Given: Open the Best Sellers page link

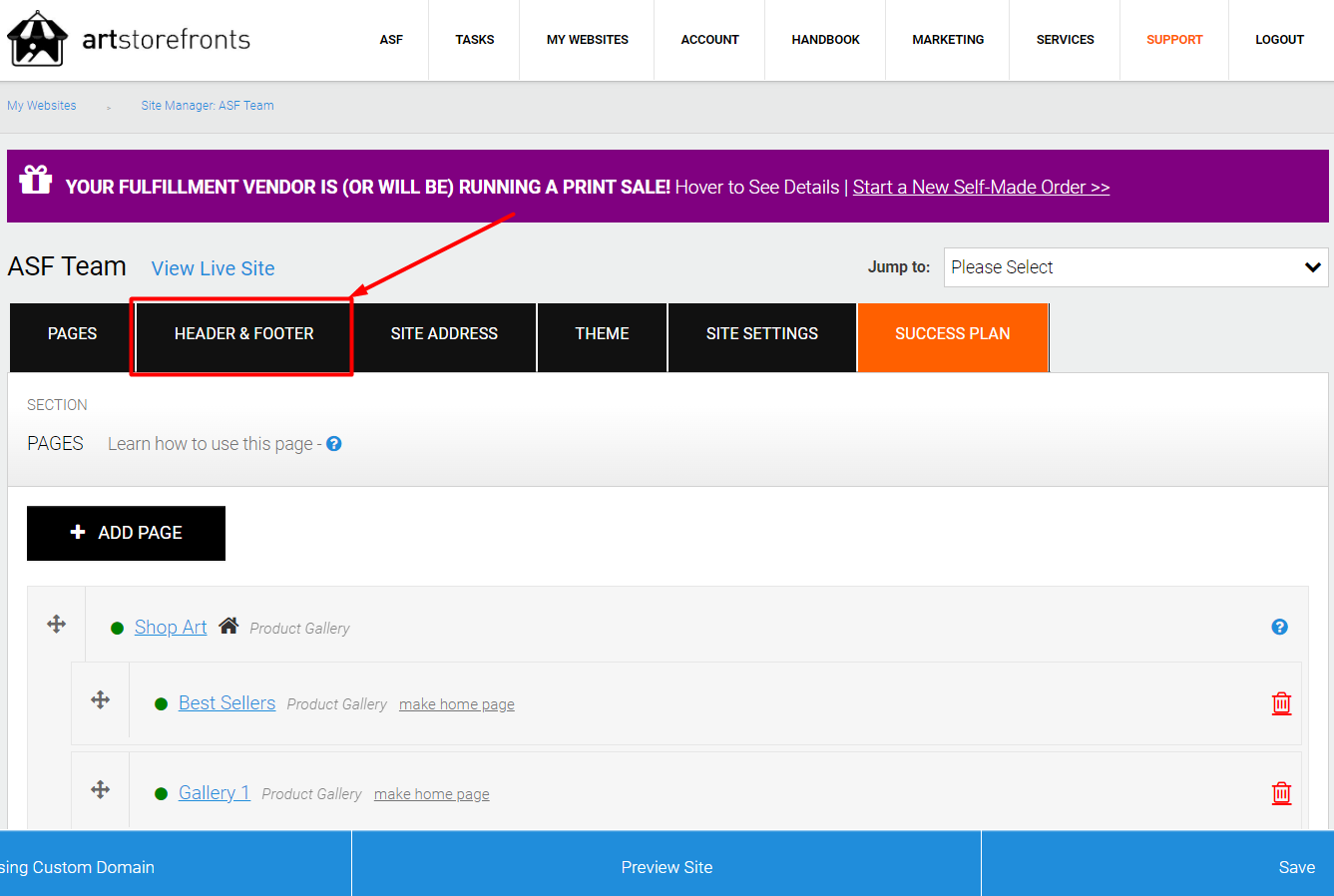Looking at the screenshot, I should pyautogui.click(x=226, y=702).
